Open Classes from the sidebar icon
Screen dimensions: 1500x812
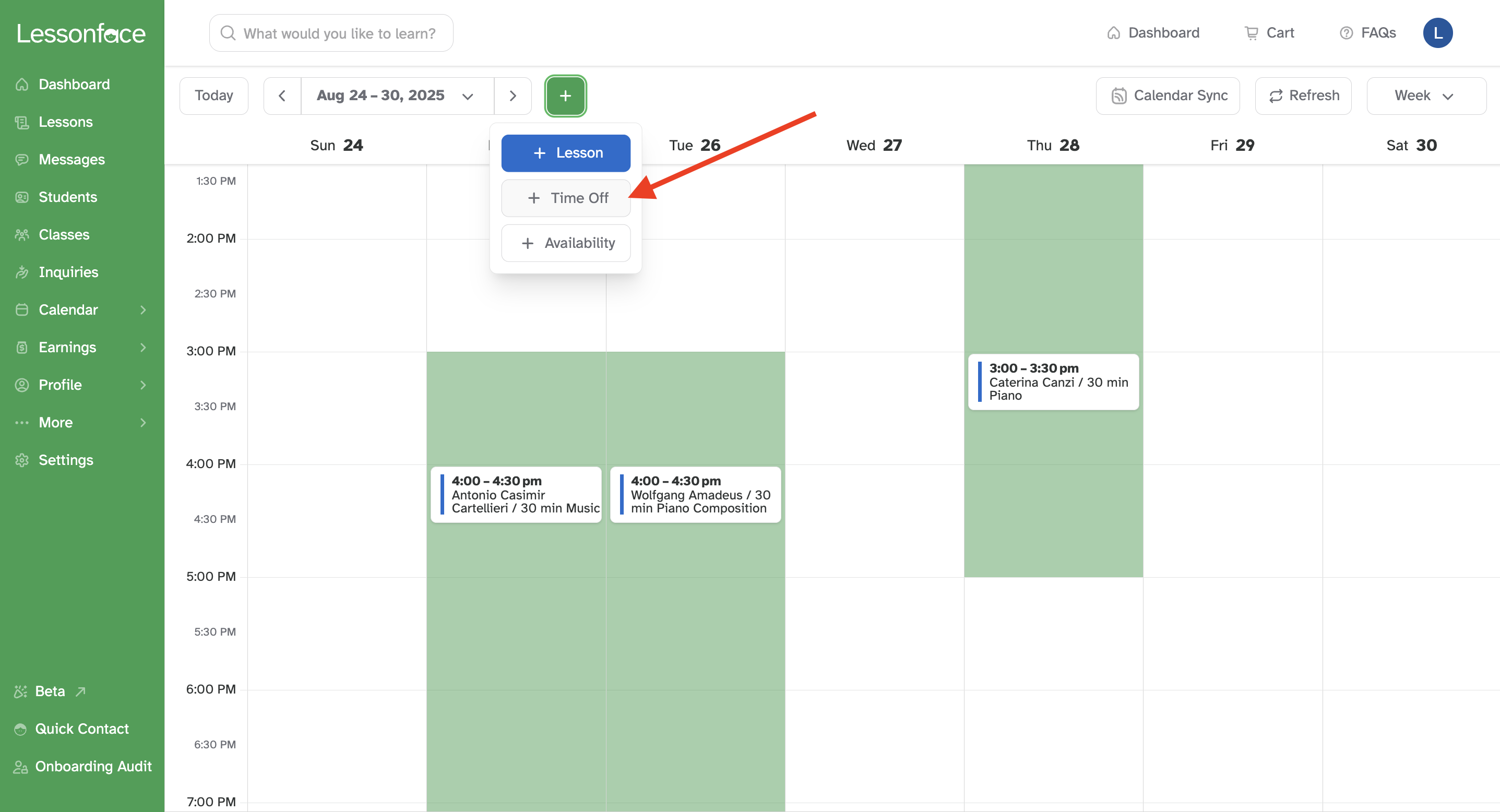click(21, 234)
